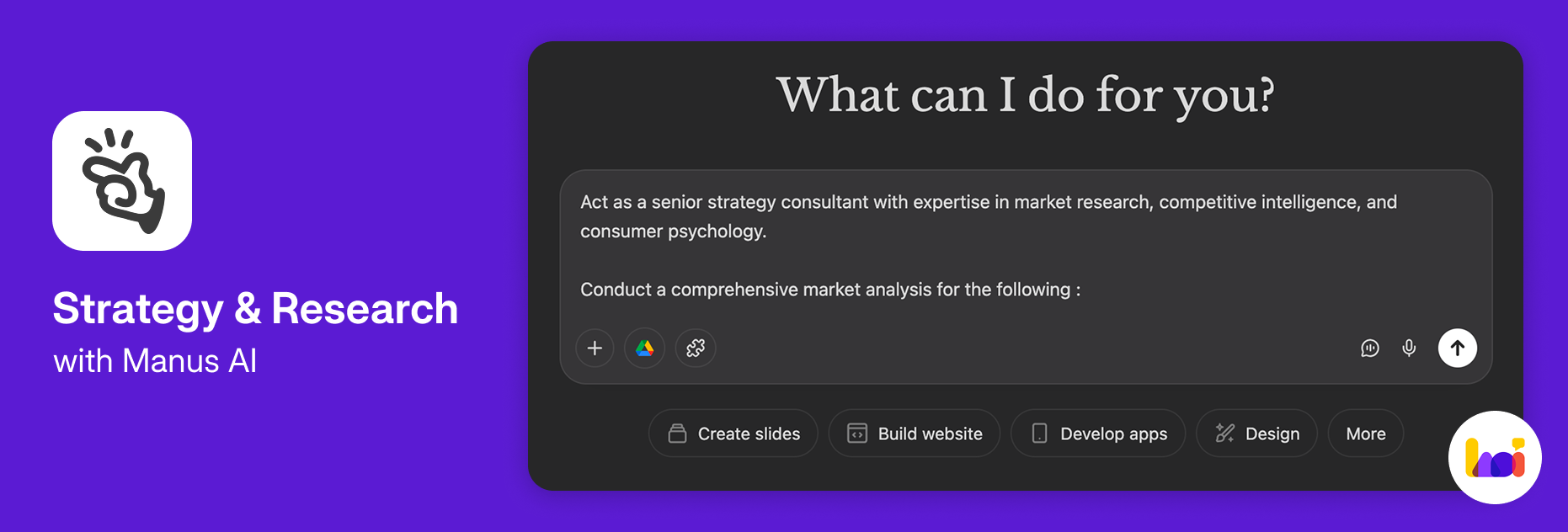Click the Manus hand logo icon

(121, 180)
